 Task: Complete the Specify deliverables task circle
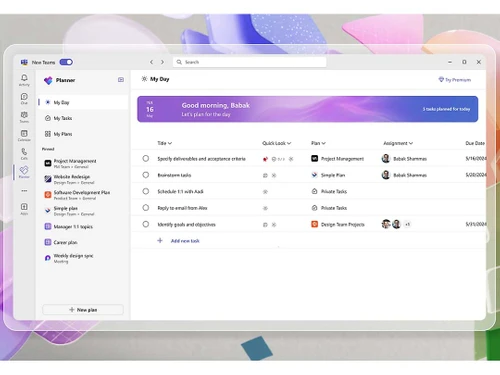146,158
